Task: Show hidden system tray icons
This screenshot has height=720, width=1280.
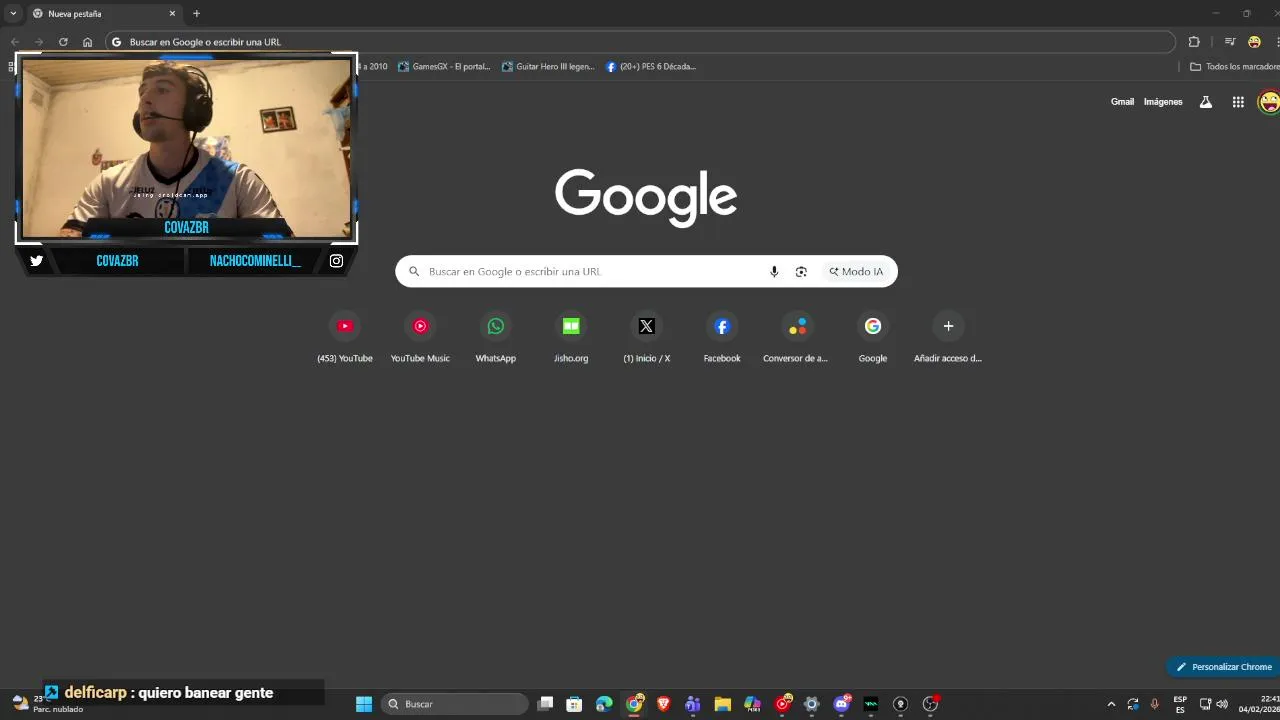Action: click(x=1111, y=704)
